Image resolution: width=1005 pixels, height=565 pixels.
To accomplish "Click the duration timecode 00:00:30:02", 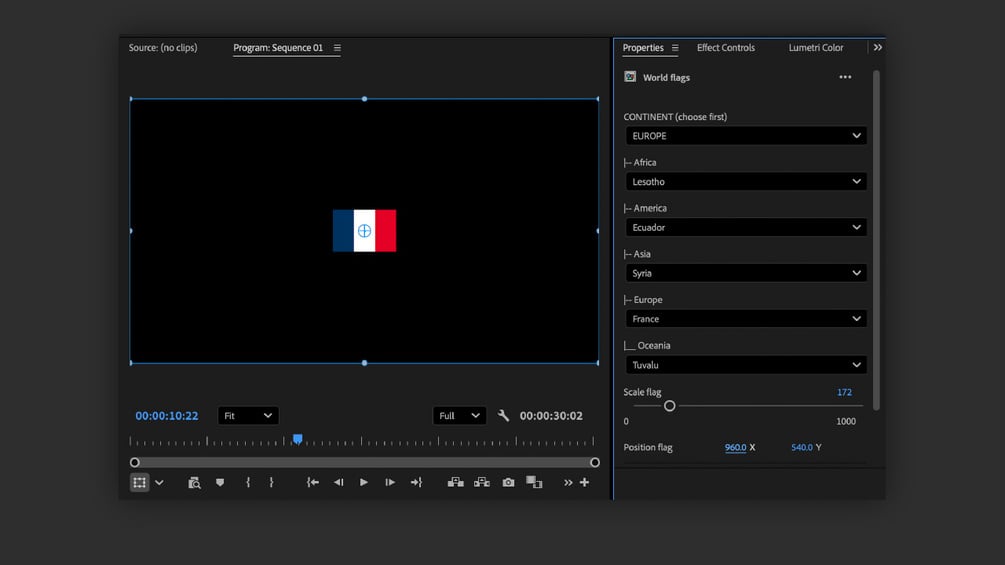I will 551,416.
